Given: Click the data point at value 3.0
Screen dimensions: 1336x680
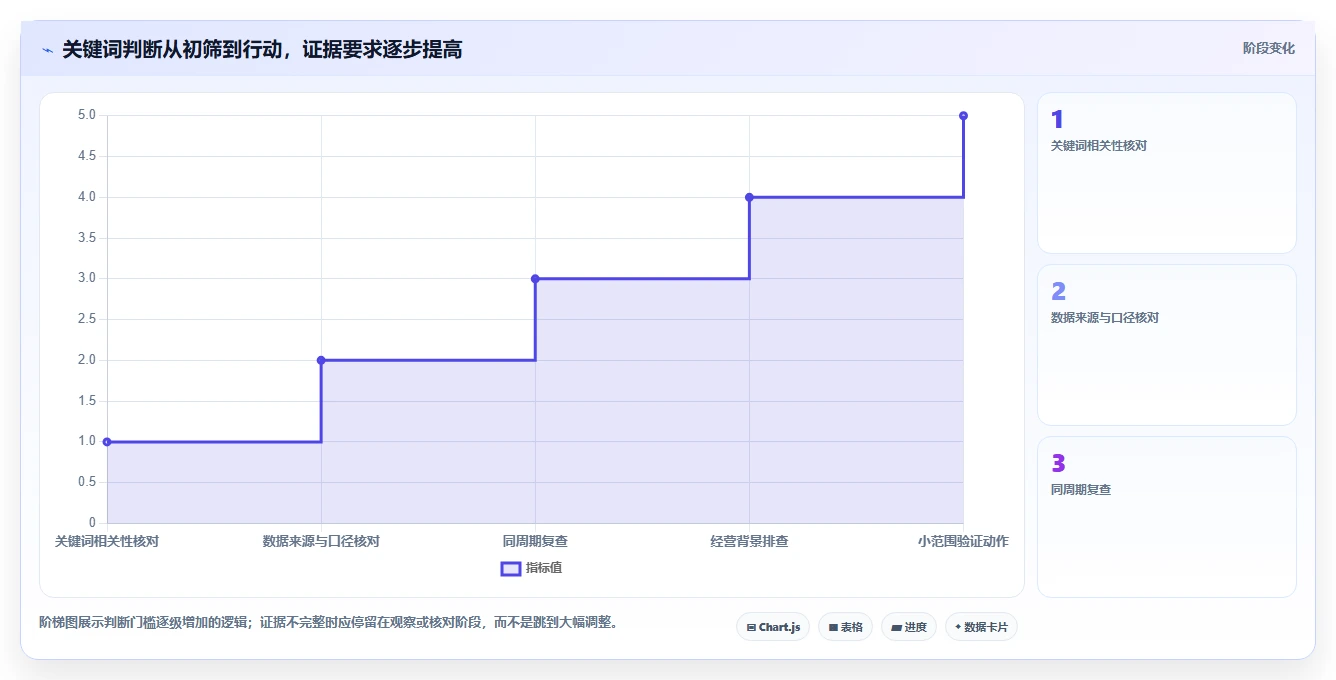Looking at the screenshot, I should [x=535, y=279].
